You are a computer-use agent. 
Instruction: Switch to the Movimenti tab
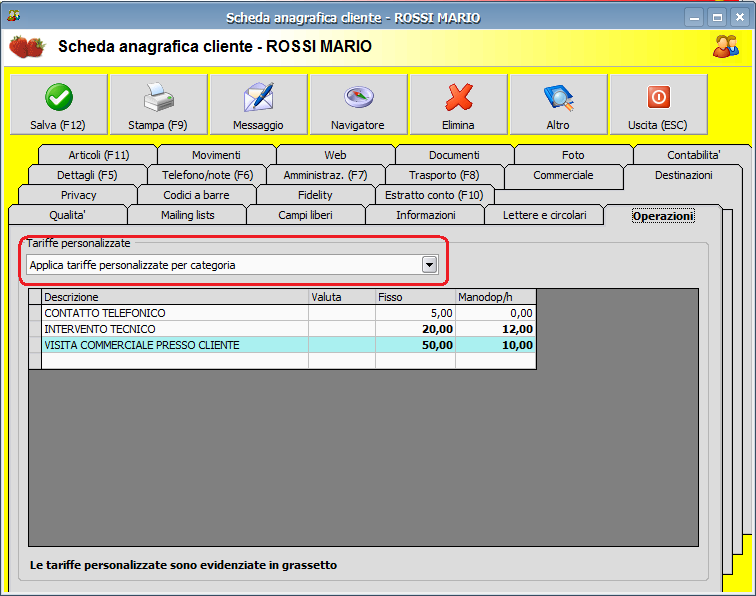point(216,155)
